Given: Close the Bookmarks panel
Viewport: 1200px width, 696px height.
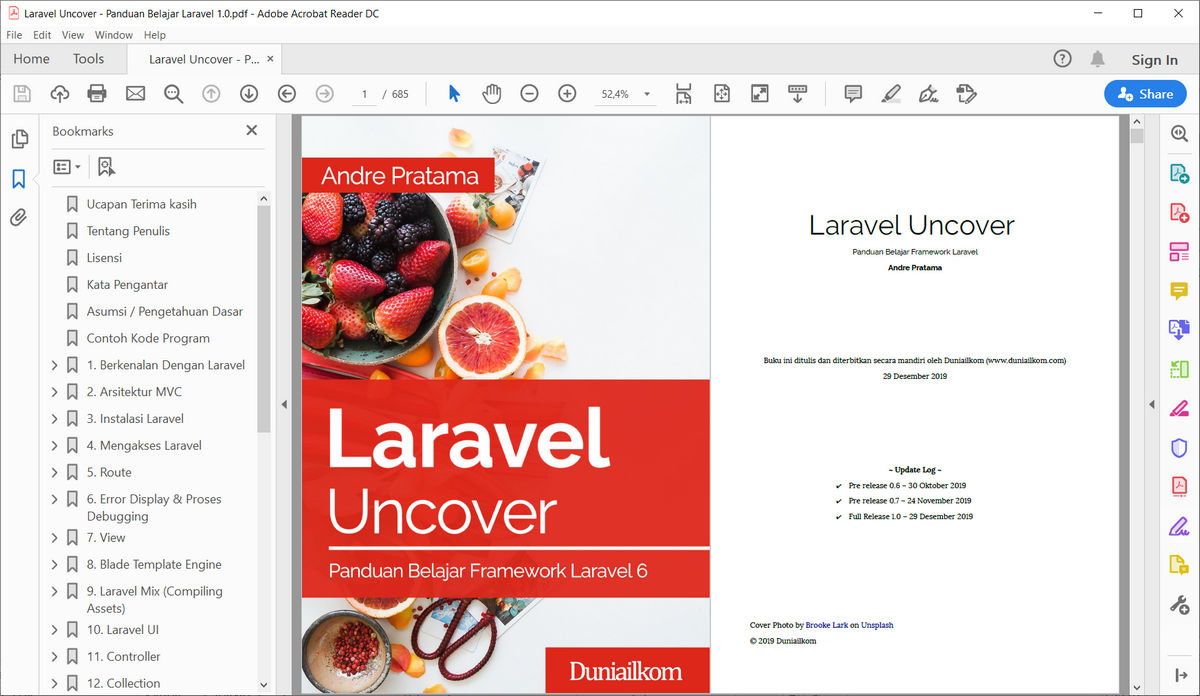Looking at the screenshot, I should click(252, 130).
